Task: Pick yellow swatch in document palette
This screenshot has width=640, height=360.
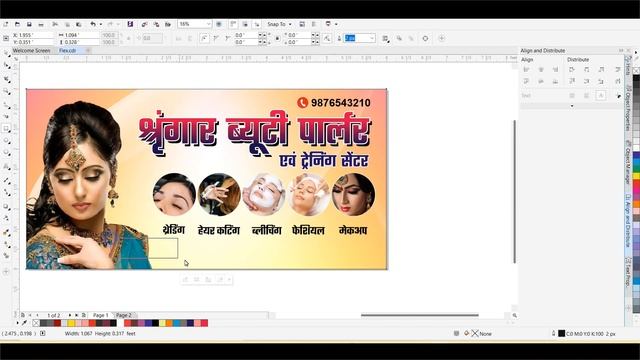Action: point(71,323)
